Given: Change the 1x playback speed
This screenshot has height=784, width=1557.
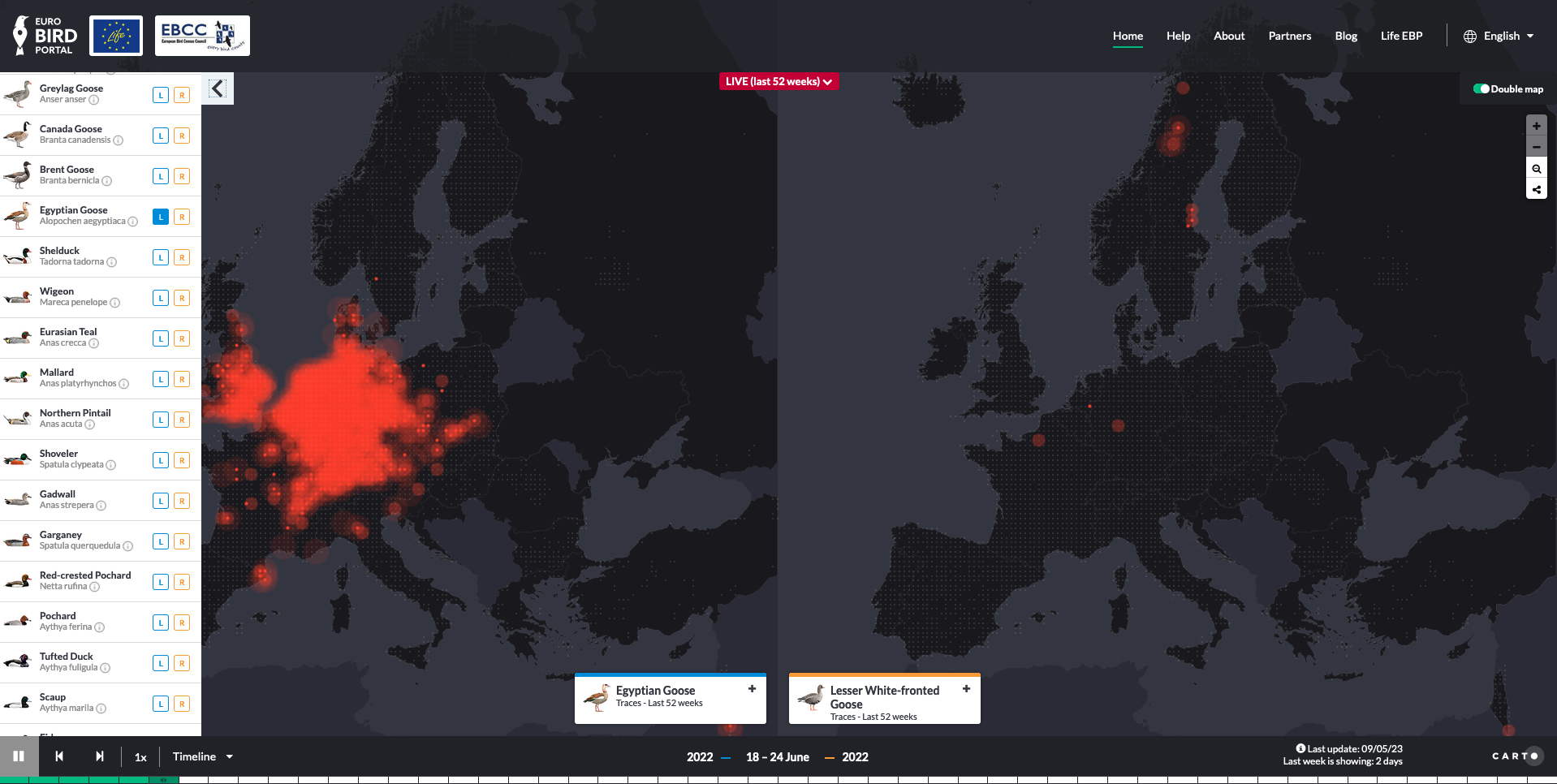Looking at the screenshot, I should [140, 757].
